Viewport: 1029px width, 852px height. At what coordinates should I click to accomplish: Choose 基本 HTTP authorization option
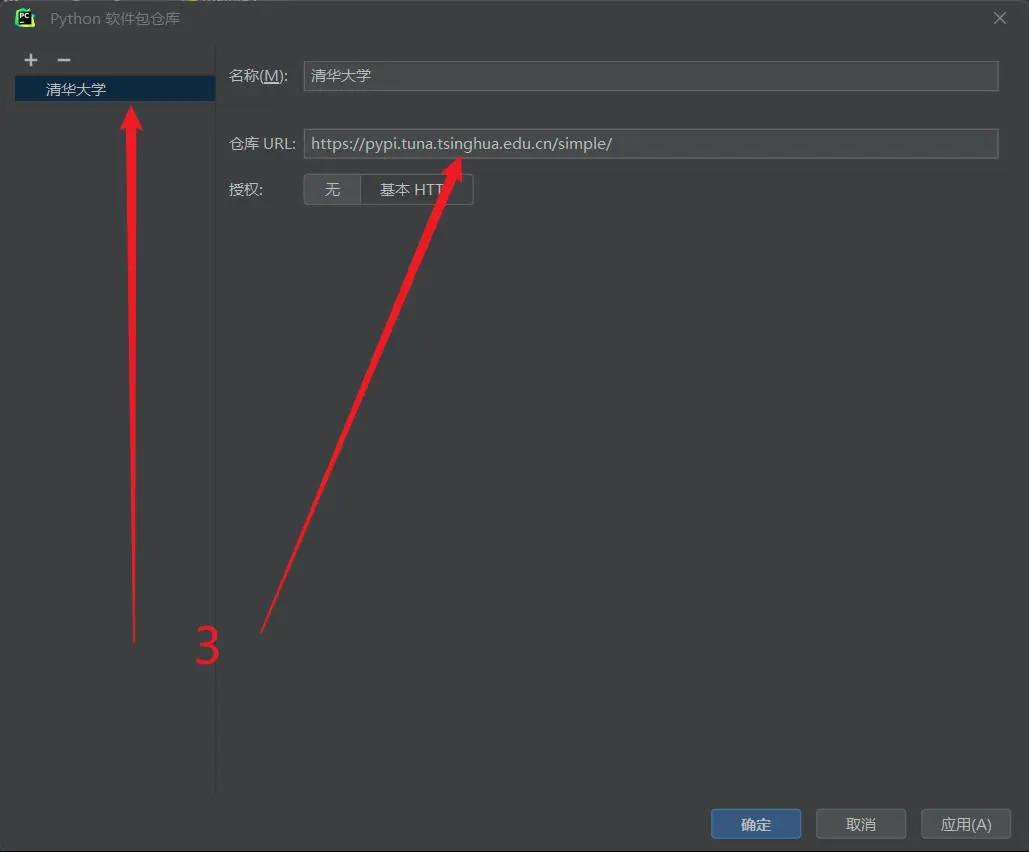(x=417, y=190)
